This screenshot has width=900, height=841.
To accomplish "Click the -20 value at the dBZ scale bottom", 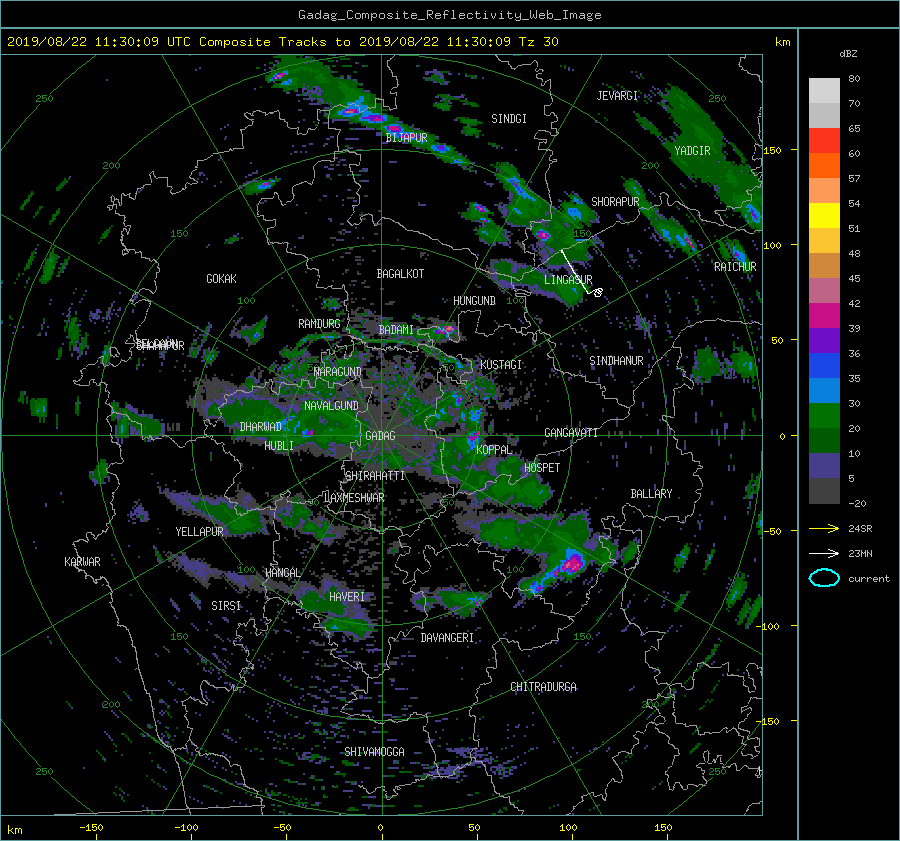I will (857, 503).
